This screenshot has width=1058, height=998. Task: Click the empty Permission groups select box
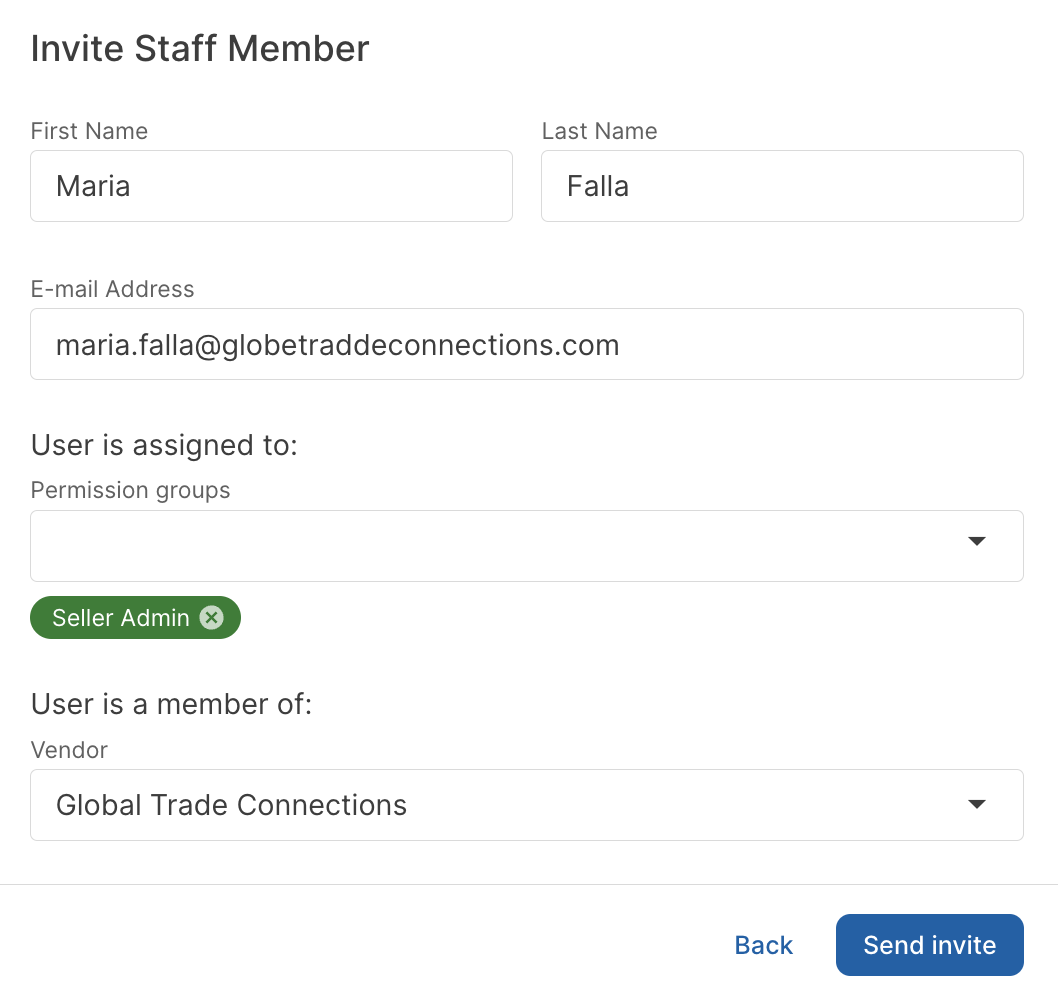pyautogui.click(x=490, y=546)
